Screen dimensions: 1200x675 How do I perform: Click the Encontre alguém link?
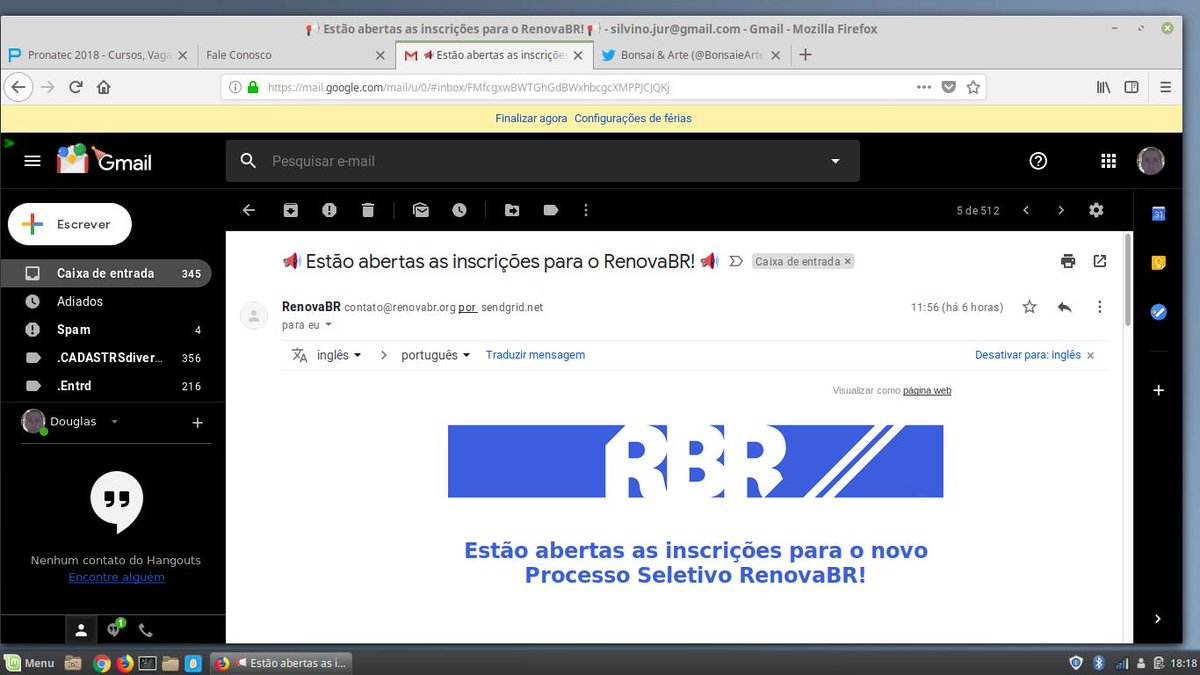pyautogui.click(x=116, y=578)
